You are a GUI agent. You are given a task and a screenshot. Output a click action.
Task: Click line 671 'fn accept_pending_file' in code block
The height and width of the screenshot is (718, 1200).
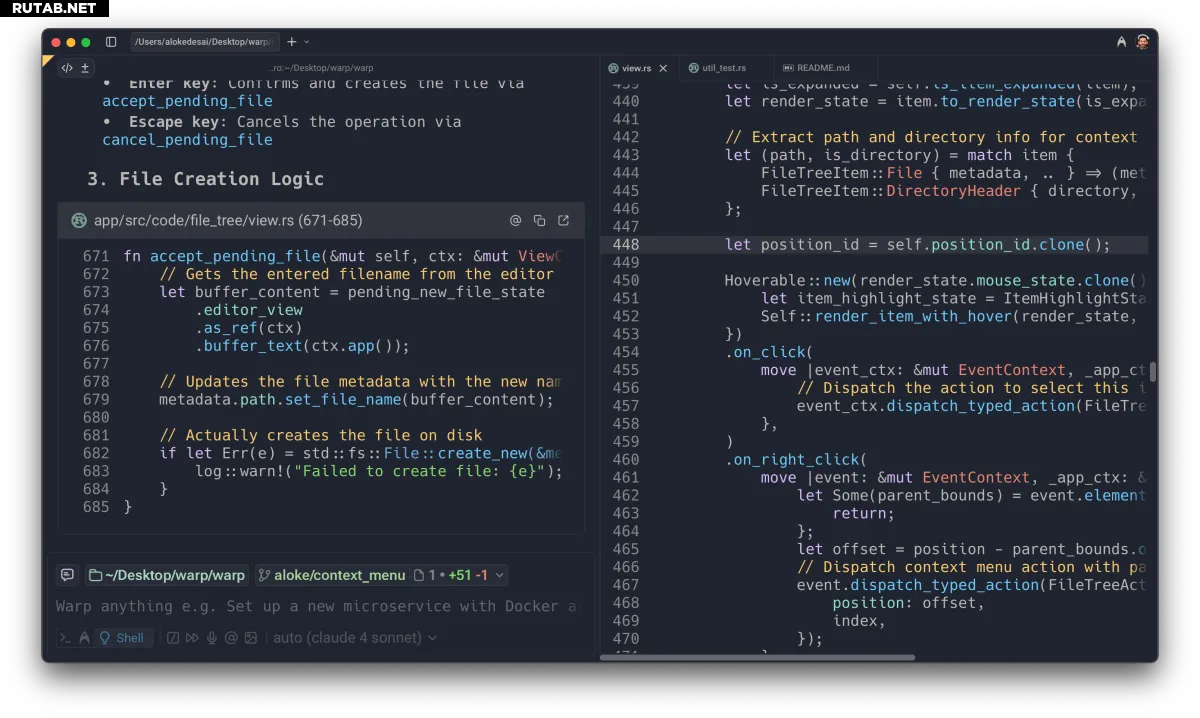pyautogui.click(x=343, y=256)
